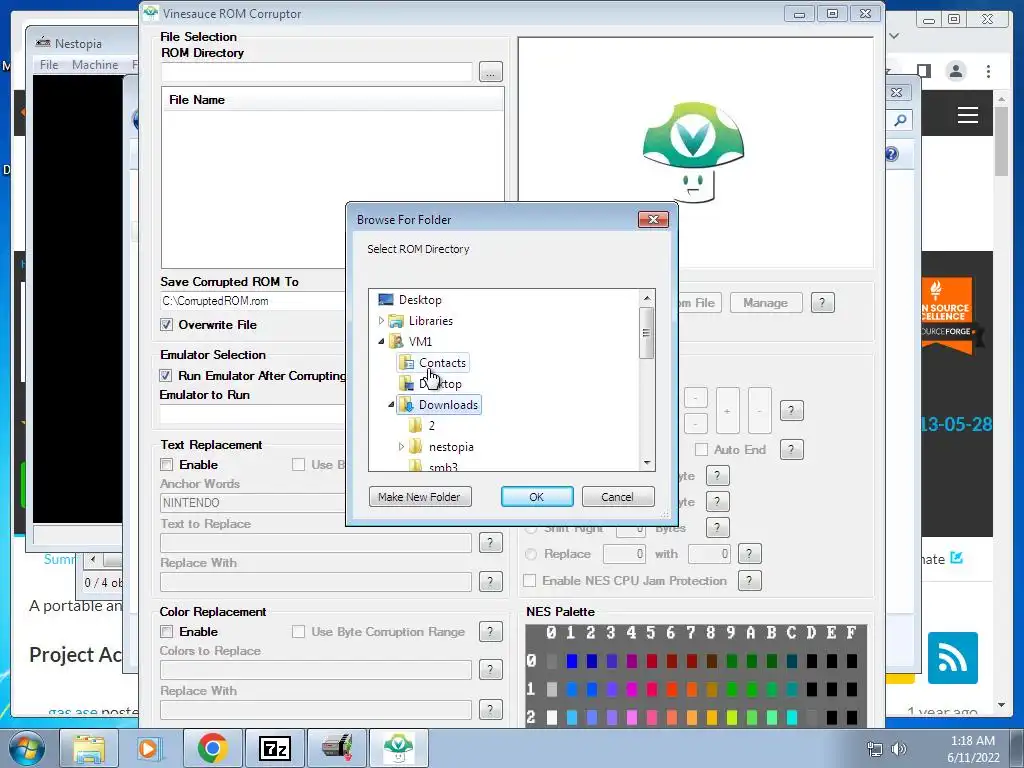Collapse the Downloads tree node arrow

point(391,405)
